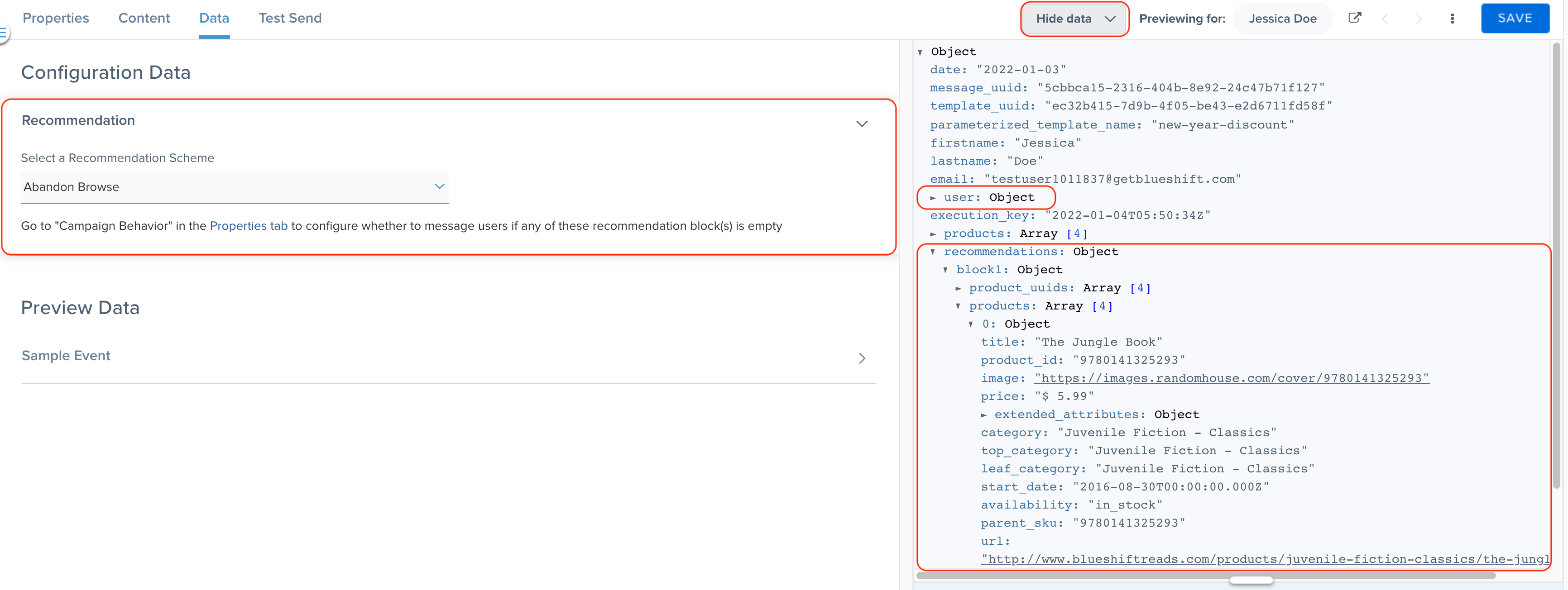Click the availability value "in_stock"
This screenshot has height=590, width=1568.
point(1125,505)
